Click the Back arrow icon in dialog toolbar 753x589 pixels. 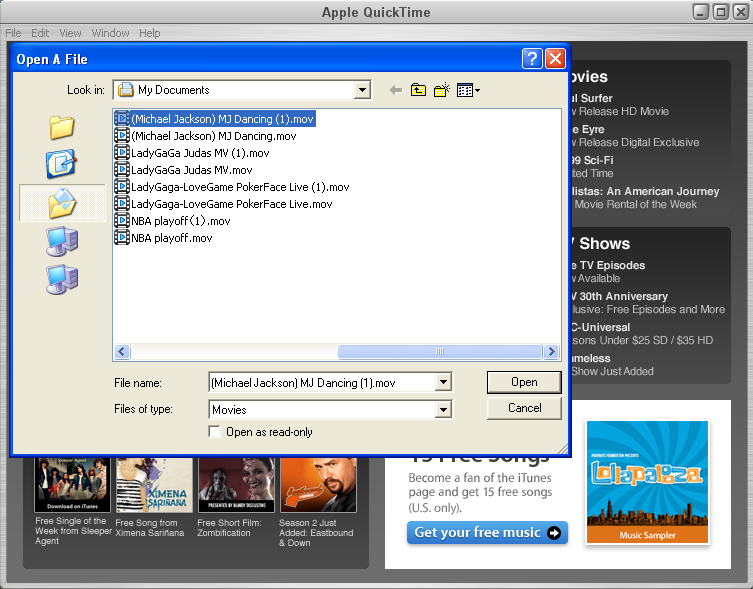(x=396, y=90)
